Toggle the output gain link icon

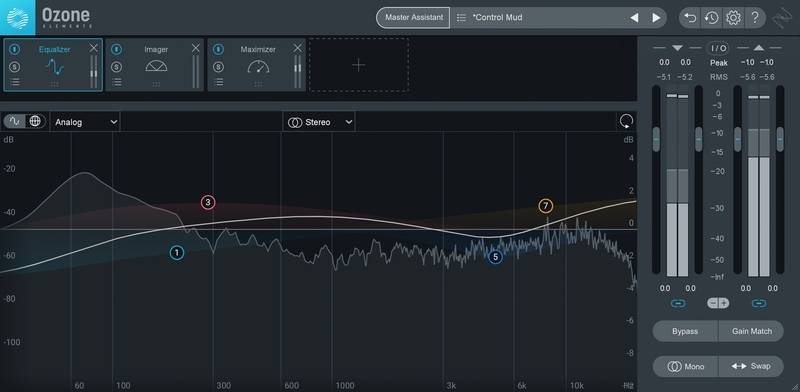[x=759, y=303]
